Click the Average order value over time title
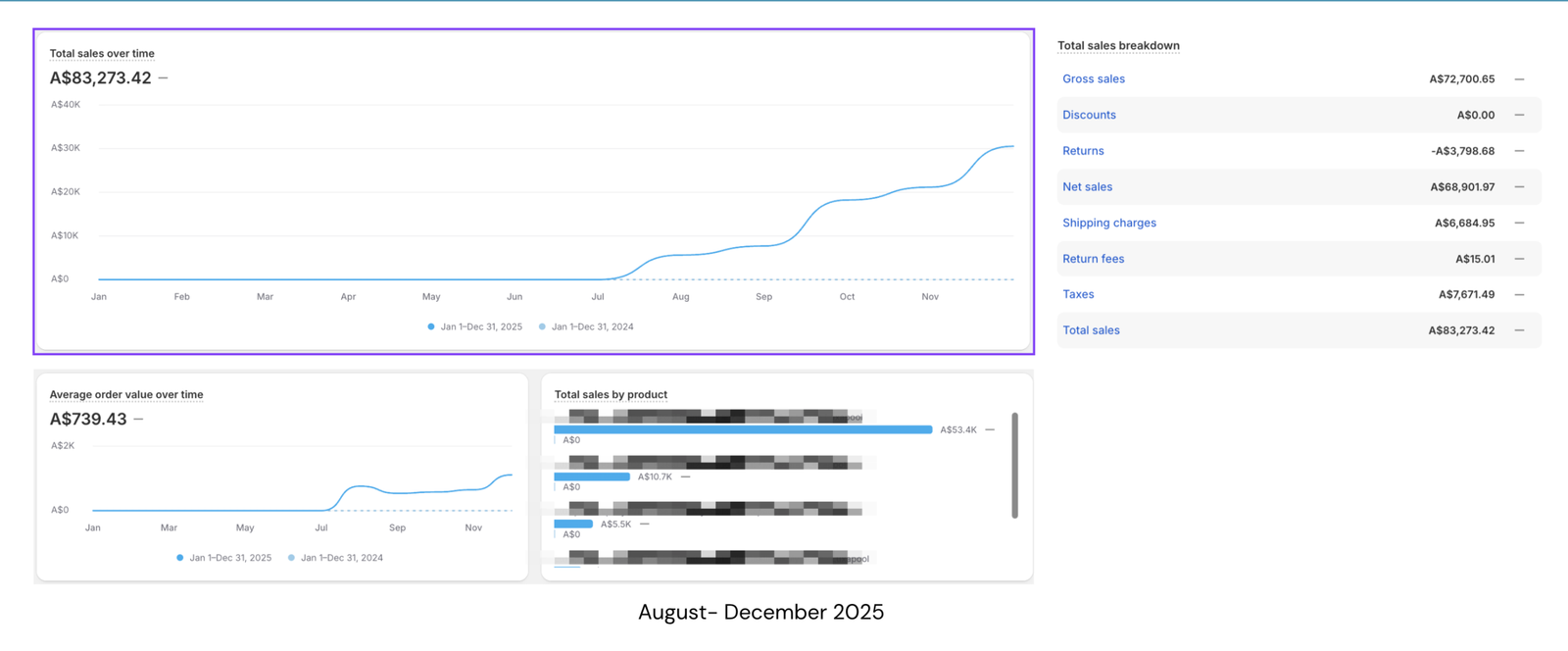Viewport: 1568px width, 651px height. click(x=126, y=395)
